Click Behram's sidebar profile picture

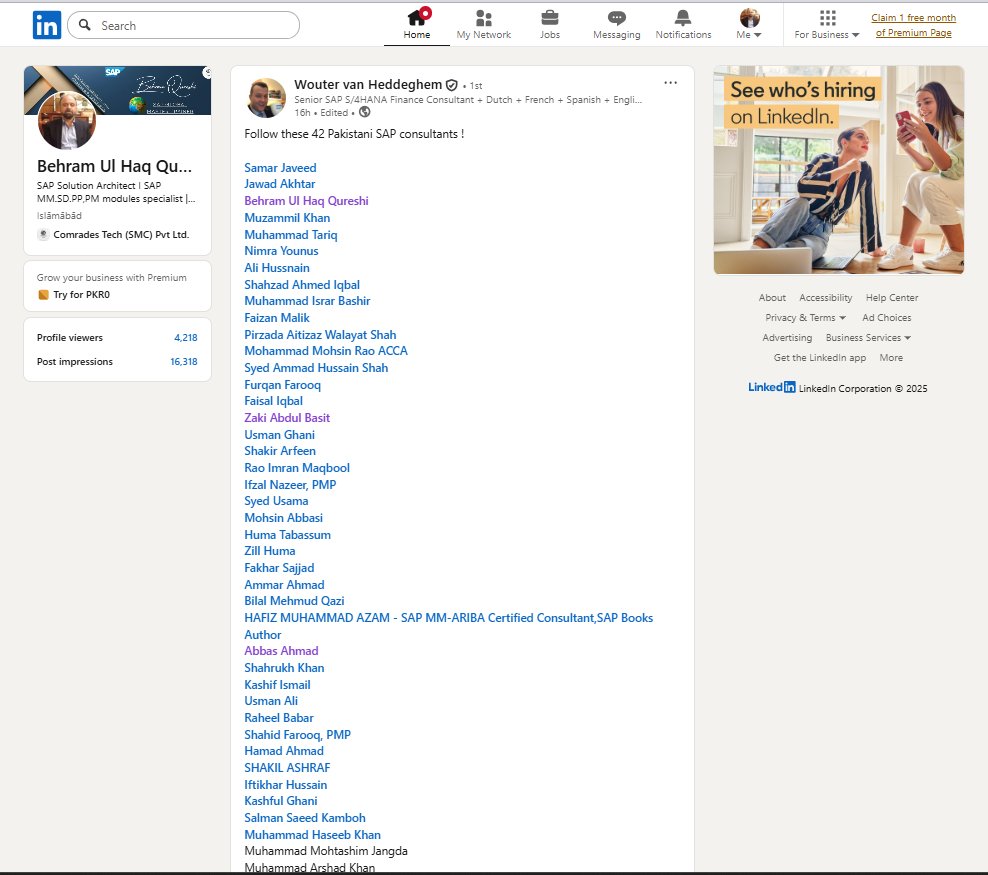tap(67, 120)
